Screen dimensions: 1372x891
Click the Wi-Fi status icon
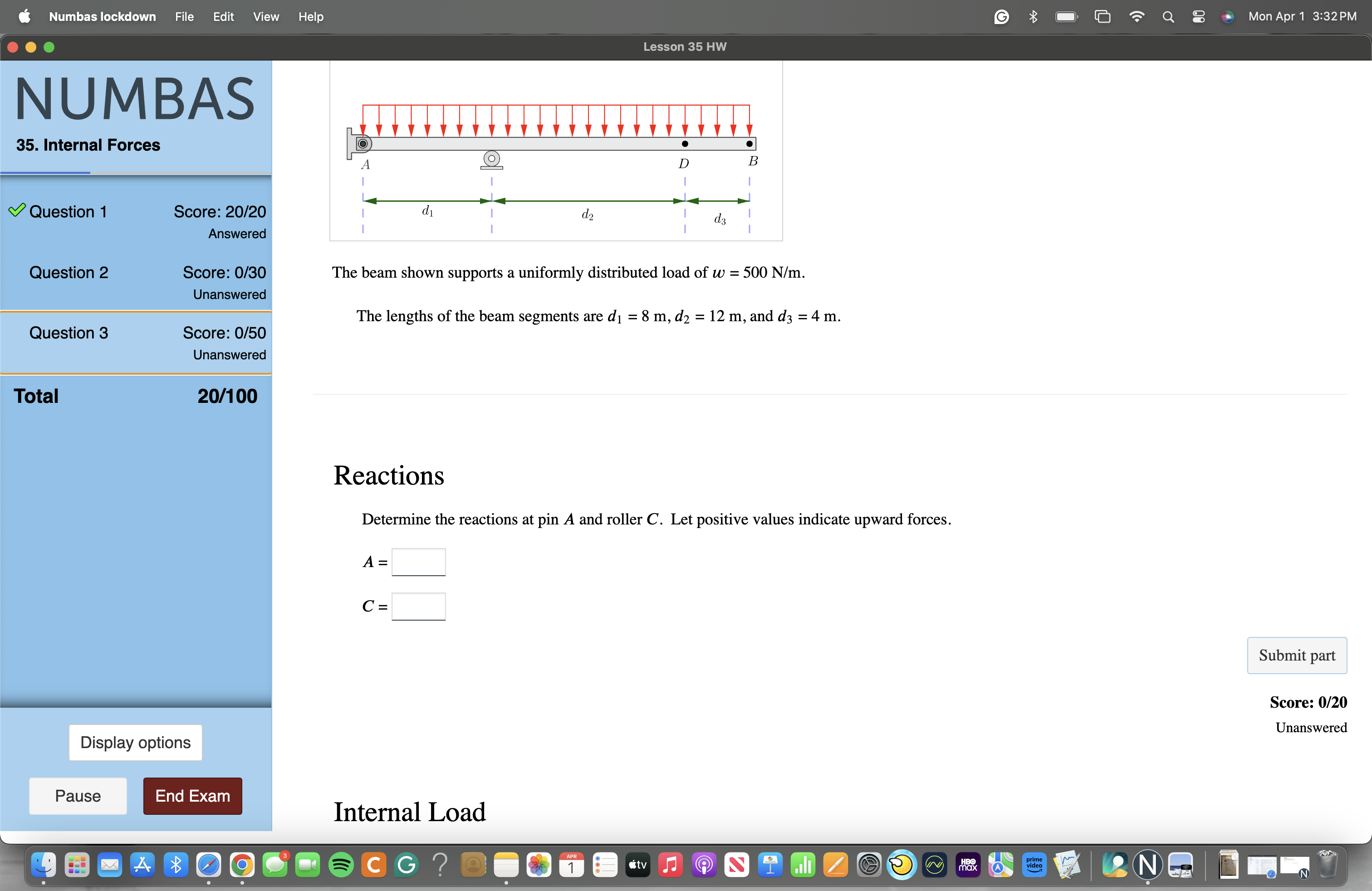[x=1136, y=17]
